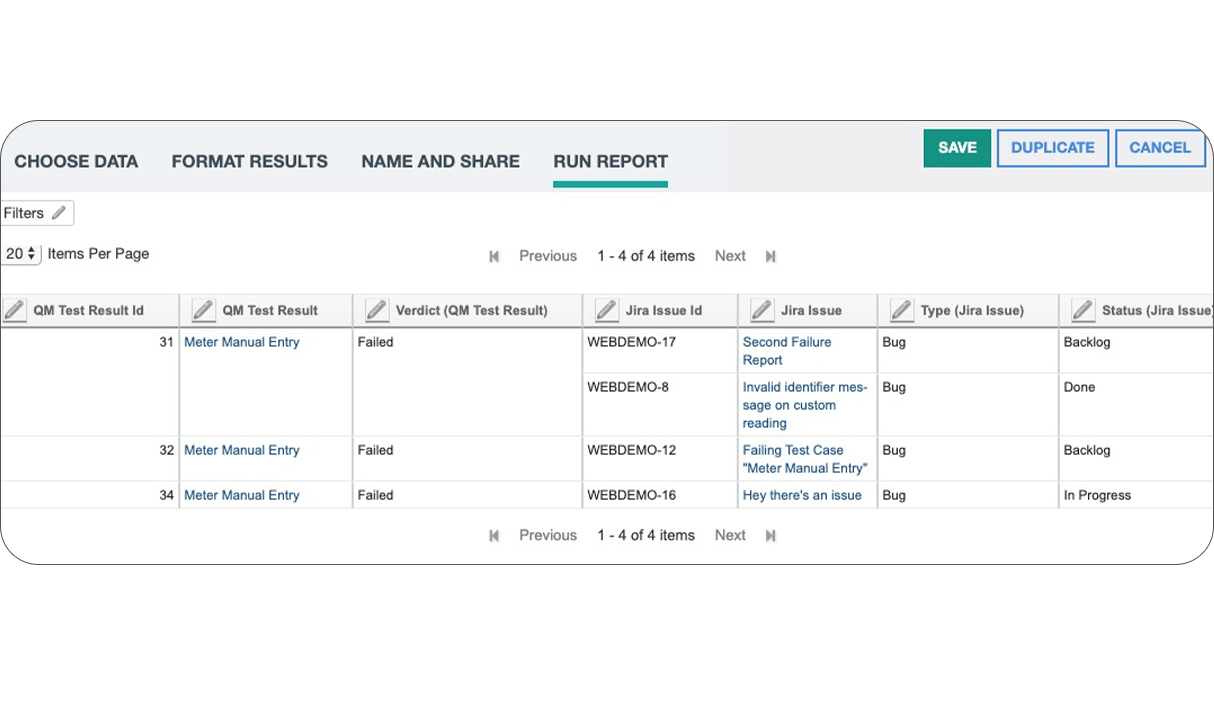This screenshot has height=725, width=1214.
Task: Go to first page in top pager
Action: point(494,256)
